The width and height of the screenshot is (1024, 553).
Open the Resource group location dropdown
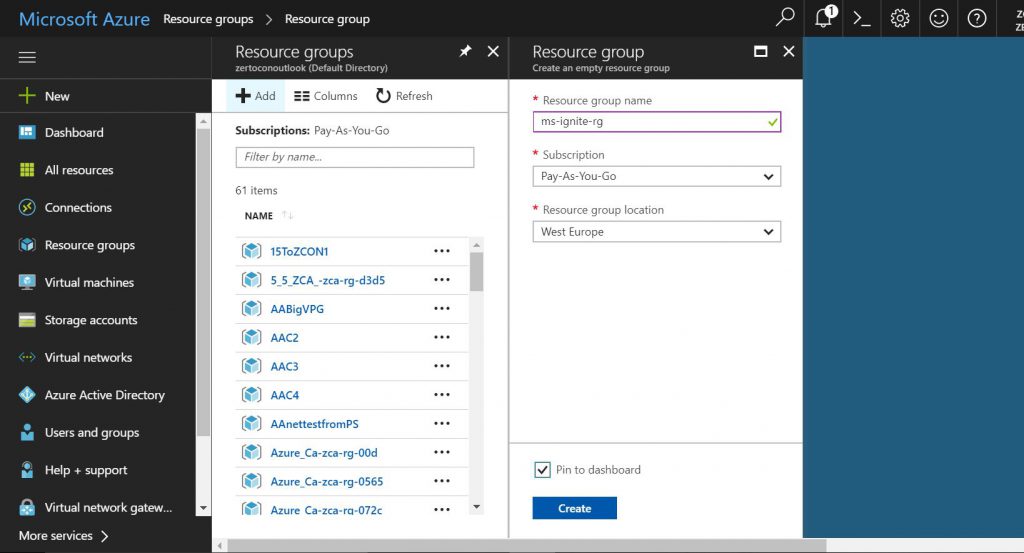click(x=656, y=232)
